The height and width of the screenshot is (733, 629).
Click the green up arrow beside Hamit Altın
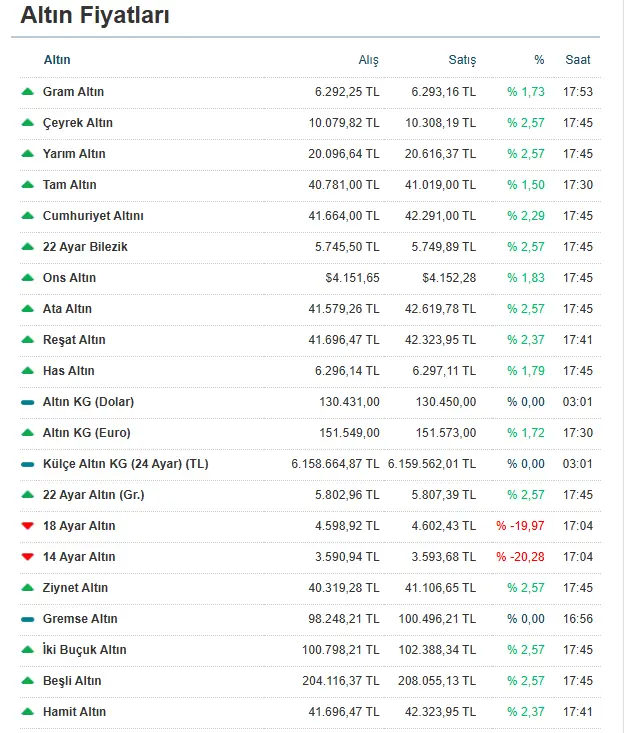28,711
